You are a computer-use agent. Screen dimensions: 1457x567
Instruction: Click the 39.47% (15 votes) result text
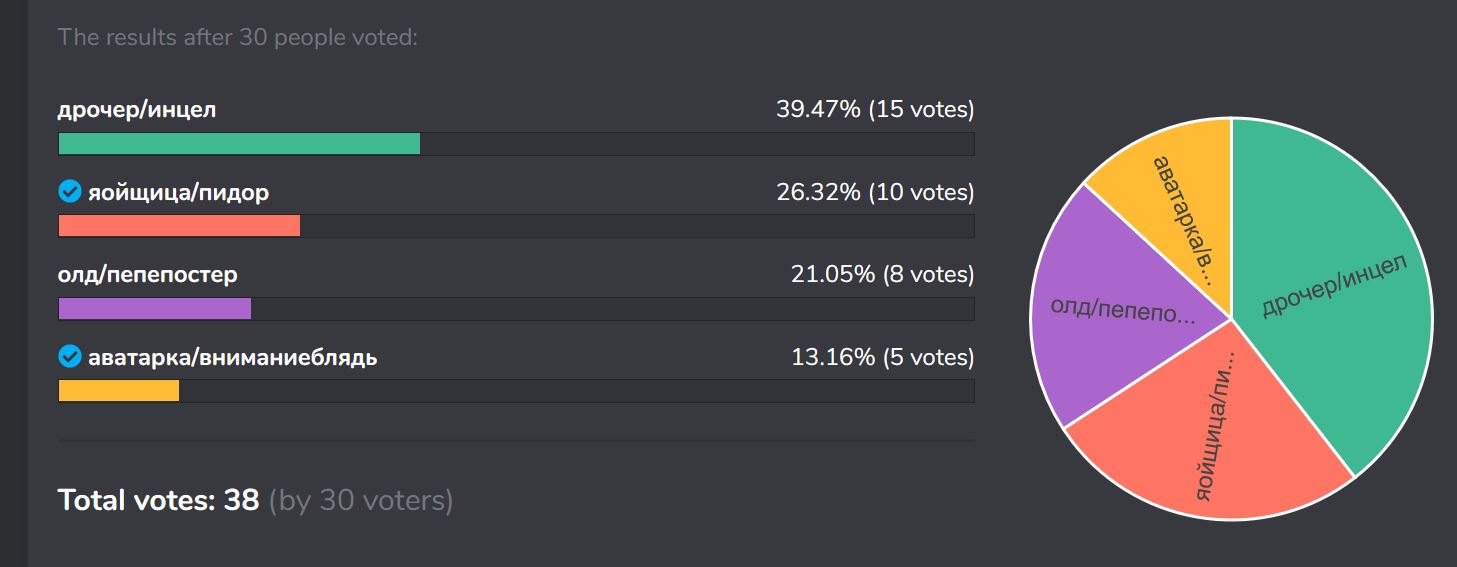pyautogui.click(x=874, y=109)
